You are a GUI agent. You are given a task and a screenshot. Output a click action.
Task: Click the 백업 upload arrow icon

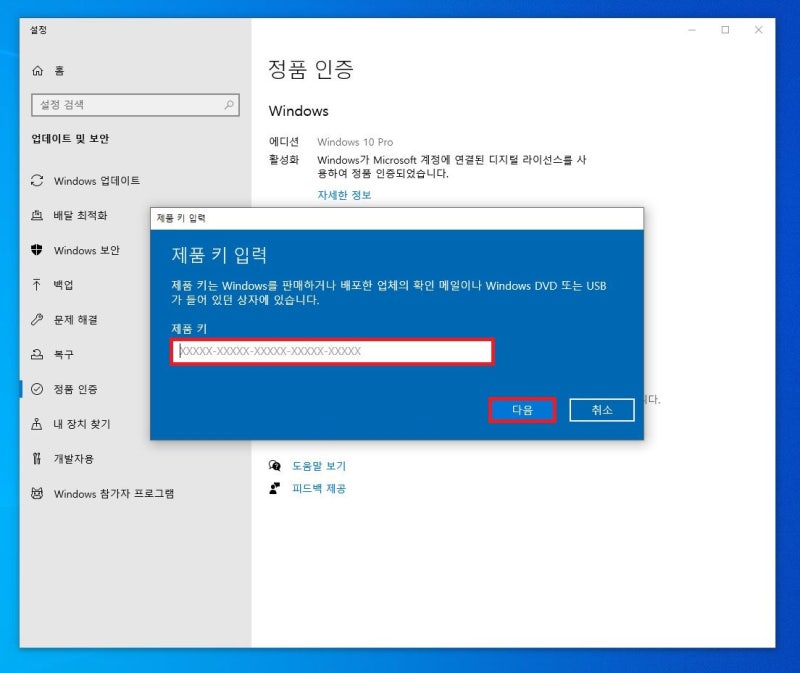pos(37,285)
